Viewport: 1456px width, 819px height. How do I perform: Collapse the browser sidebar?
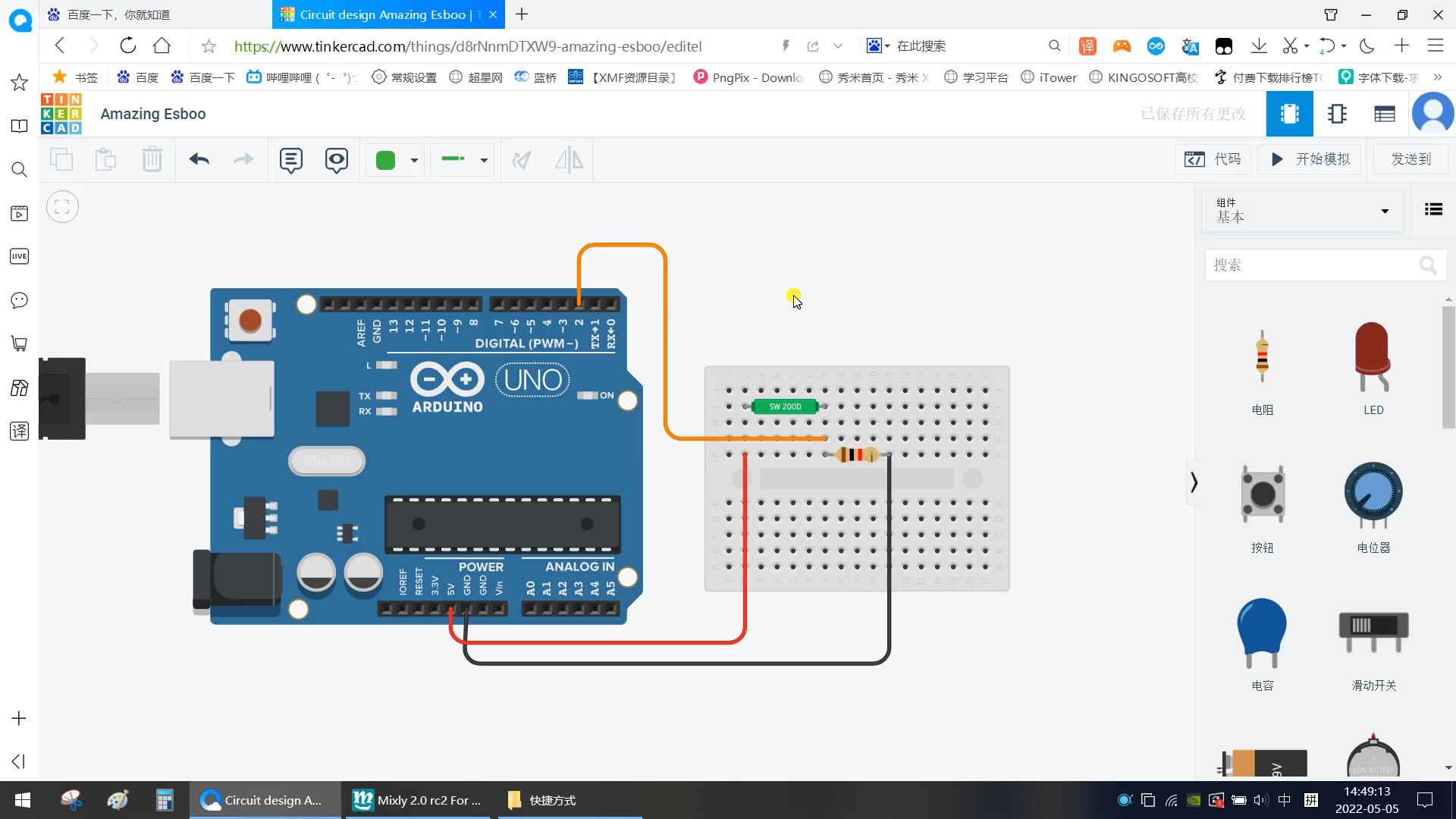point(19,761)
